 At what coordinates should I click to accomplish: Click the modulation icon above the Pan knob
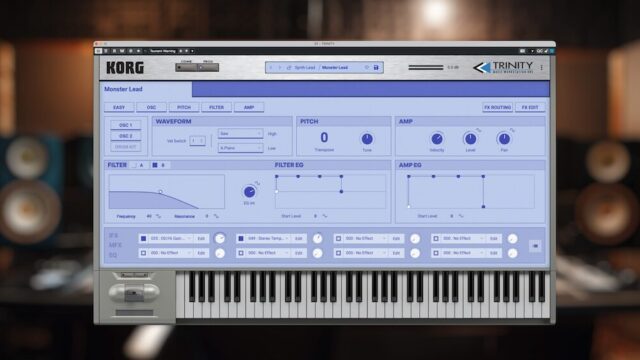(x=512, y=130)
